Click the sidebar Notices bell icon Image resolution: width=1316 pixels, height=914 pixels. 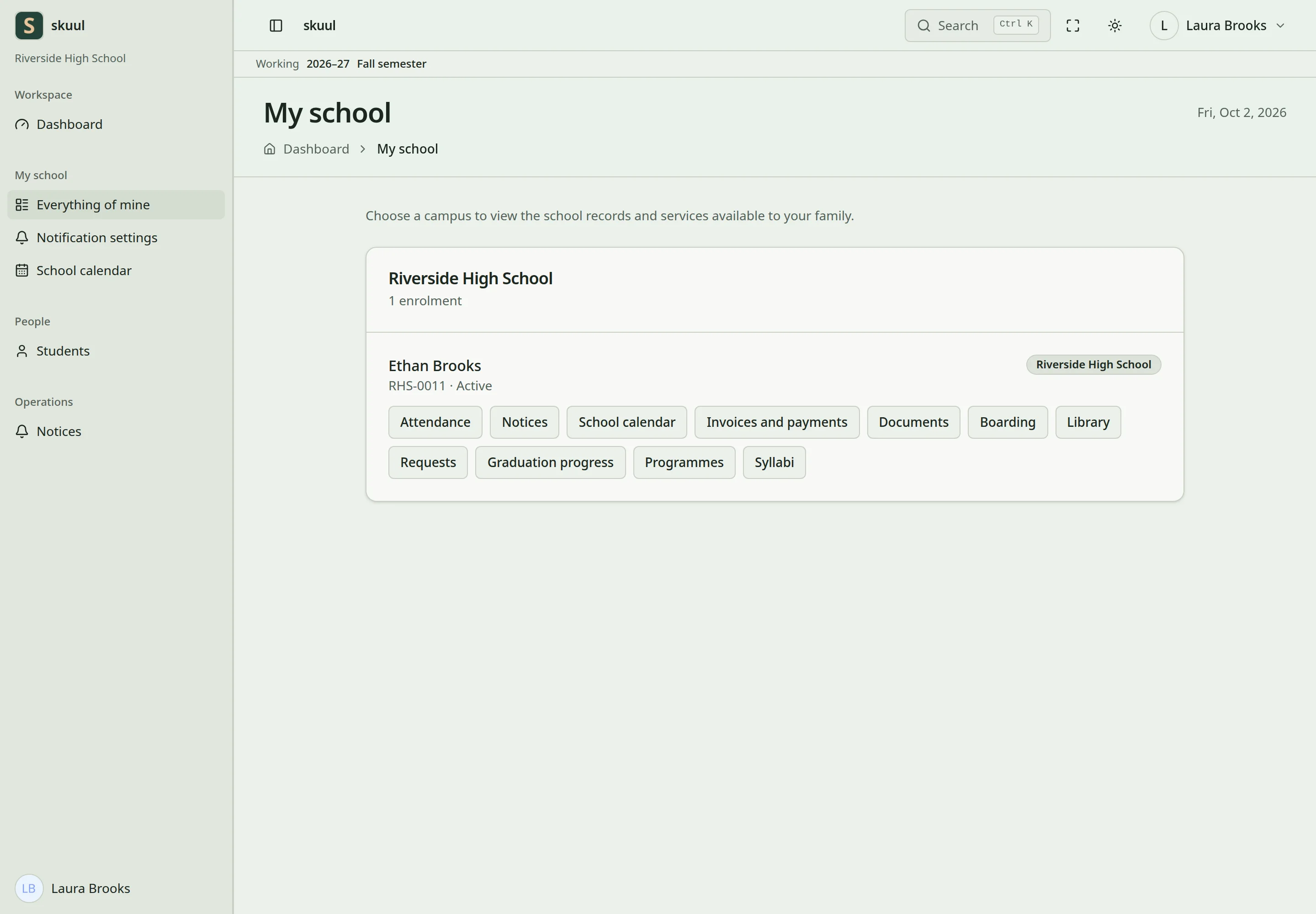(22, 431)
